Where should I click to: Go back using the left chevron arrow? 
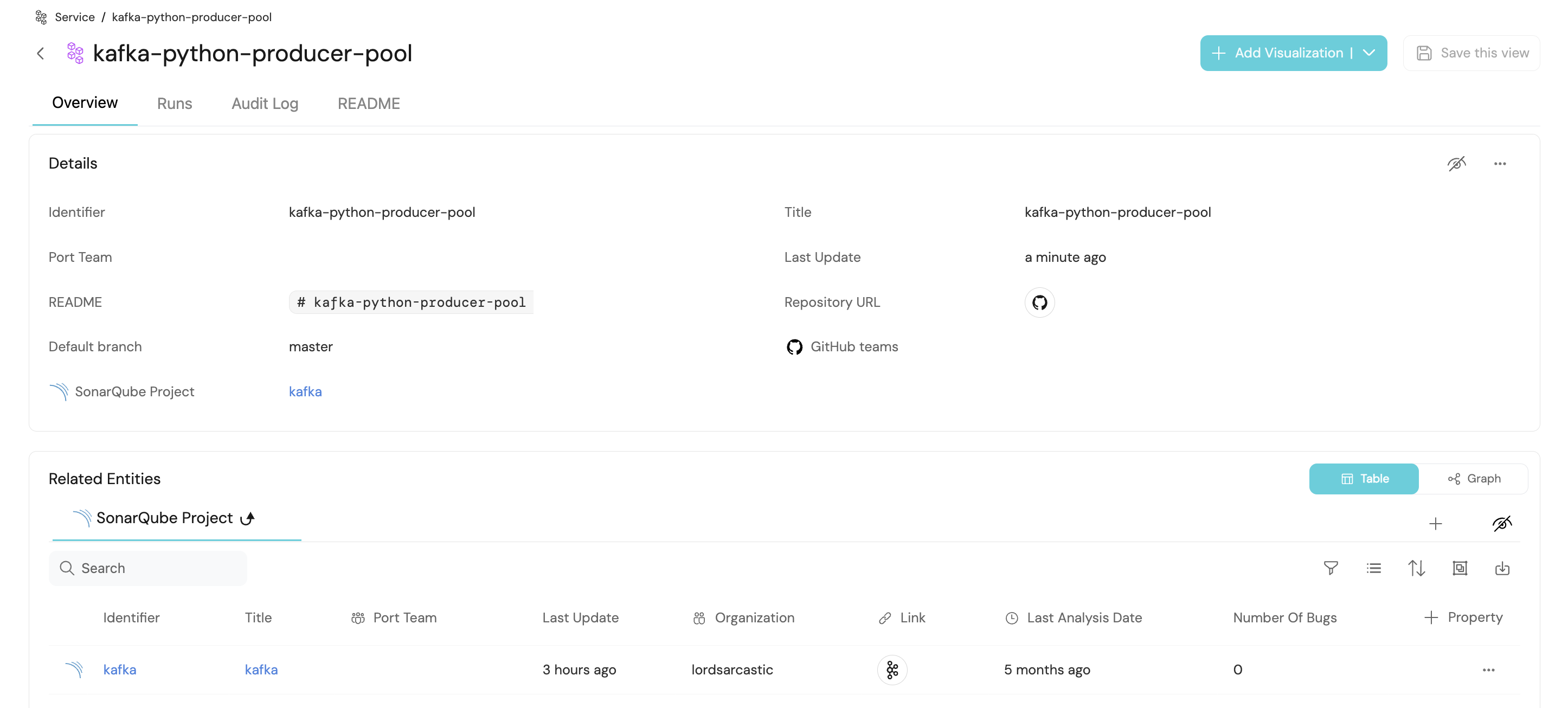(x=41, y=54)
